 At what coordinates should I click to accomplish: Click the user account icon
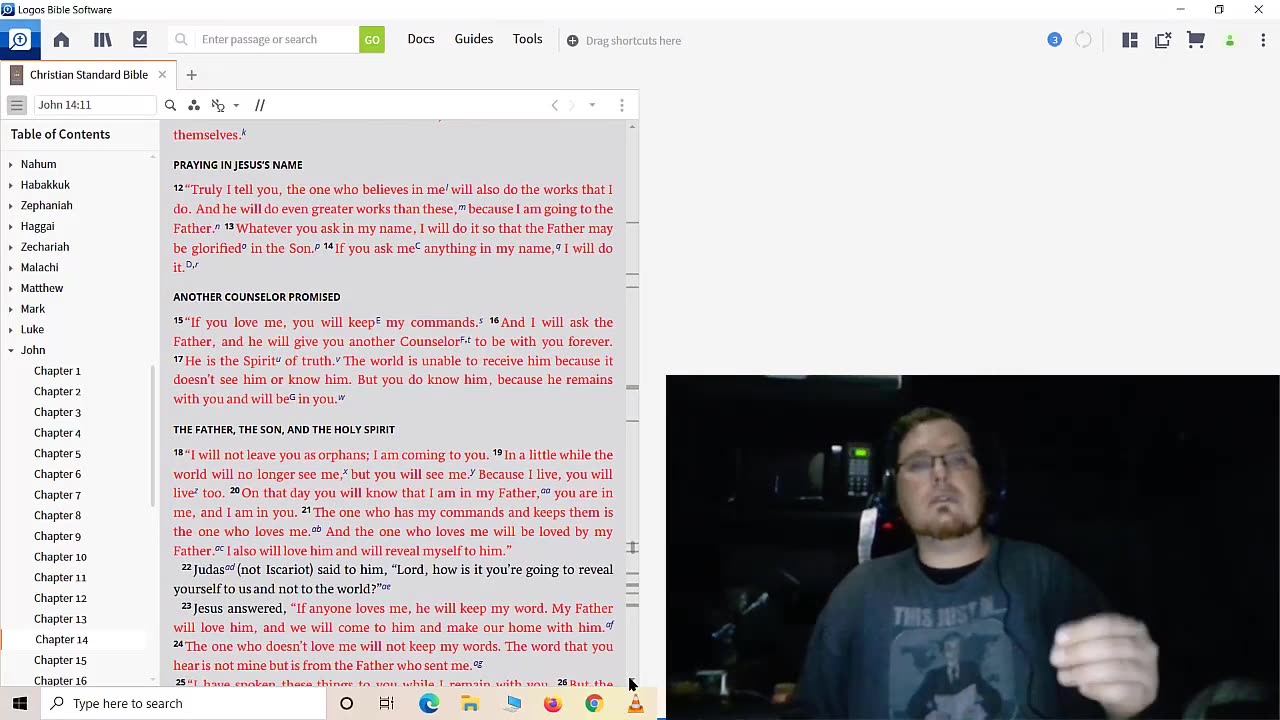(x=1230, y=40)
